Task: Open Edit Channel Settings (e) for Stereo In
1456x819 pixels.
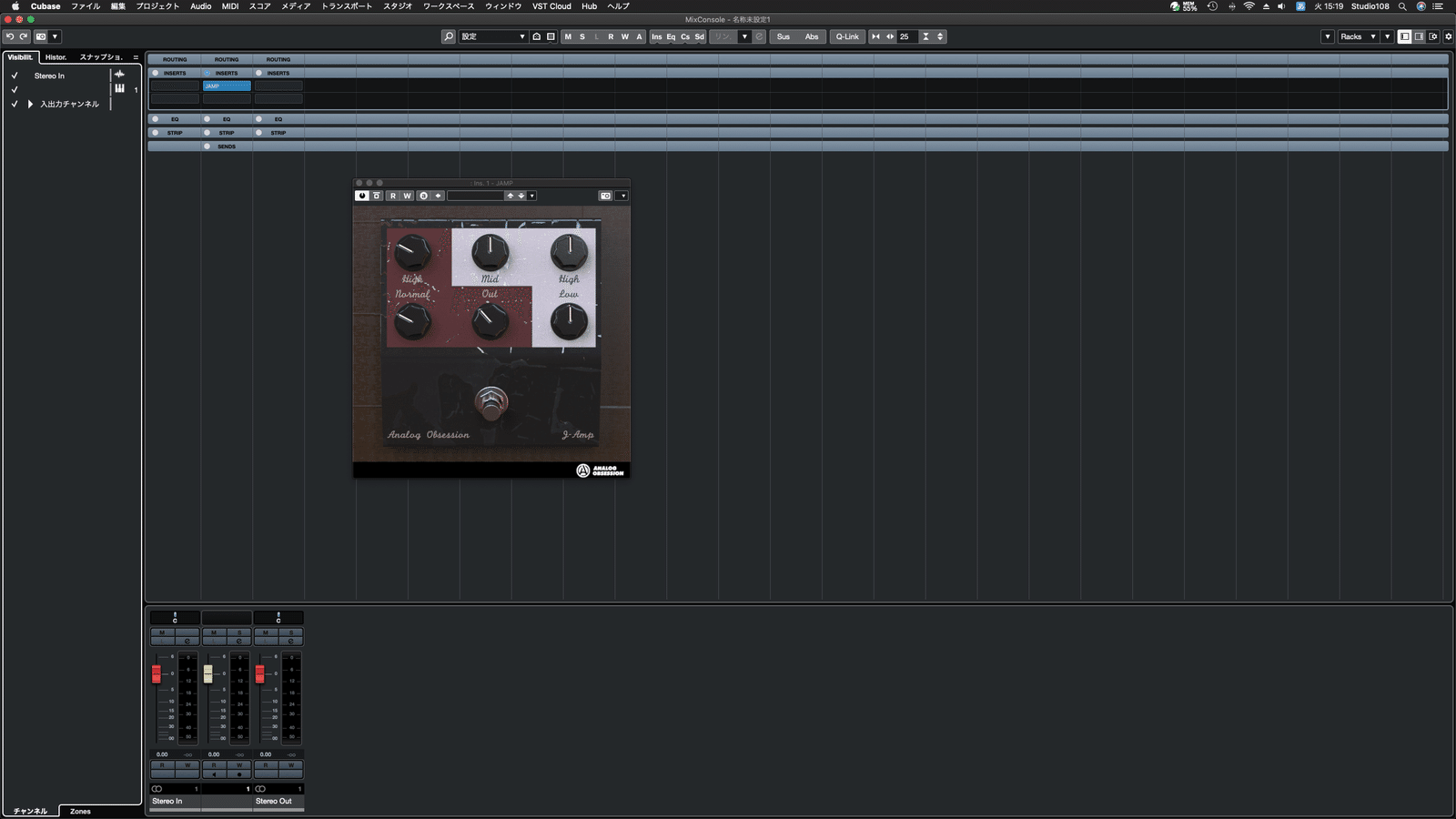Action: pos(187,641)
